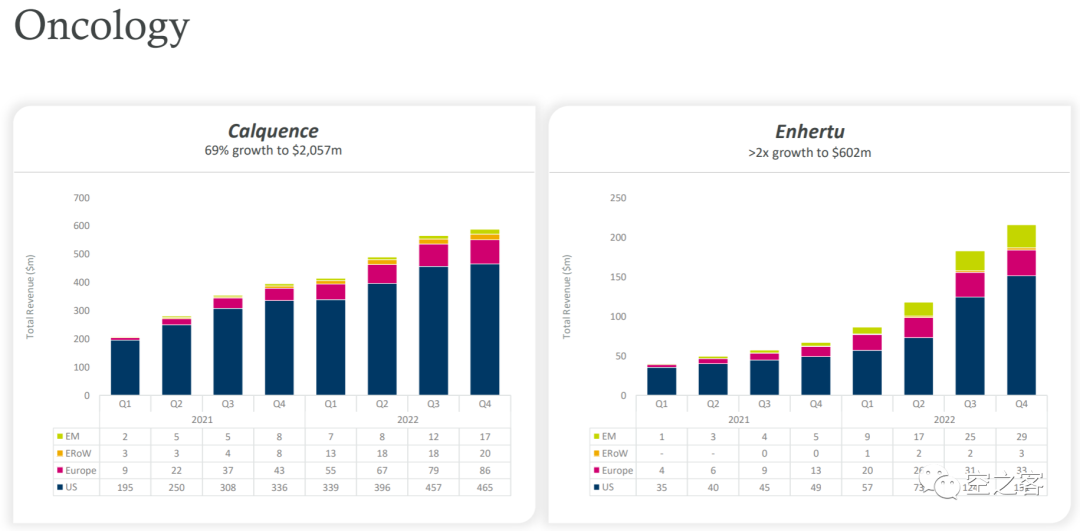Select the Enhertu chart title
1080x531 pixels.
click(809, 131)
